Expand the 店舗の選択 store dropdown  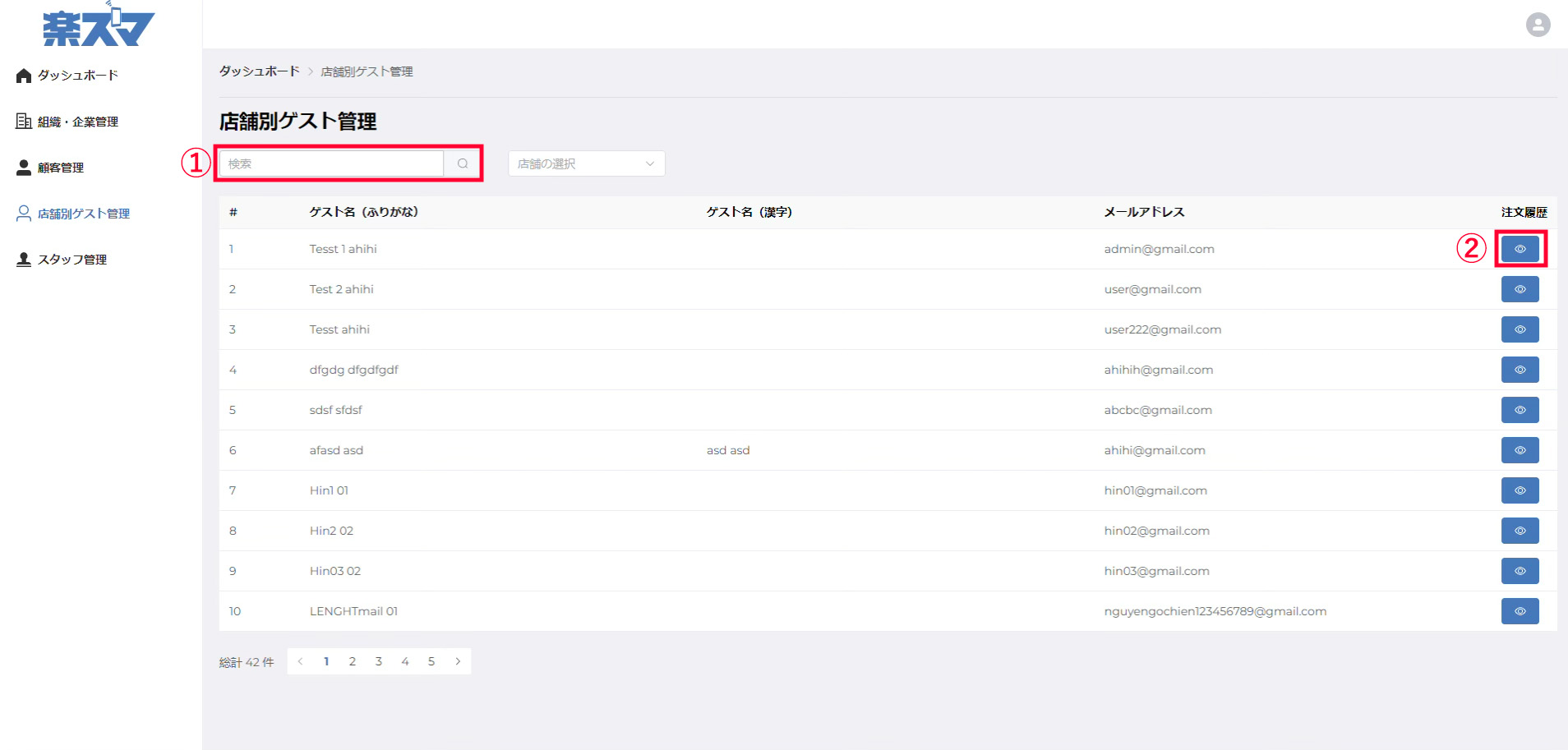(x=586, y=163)
